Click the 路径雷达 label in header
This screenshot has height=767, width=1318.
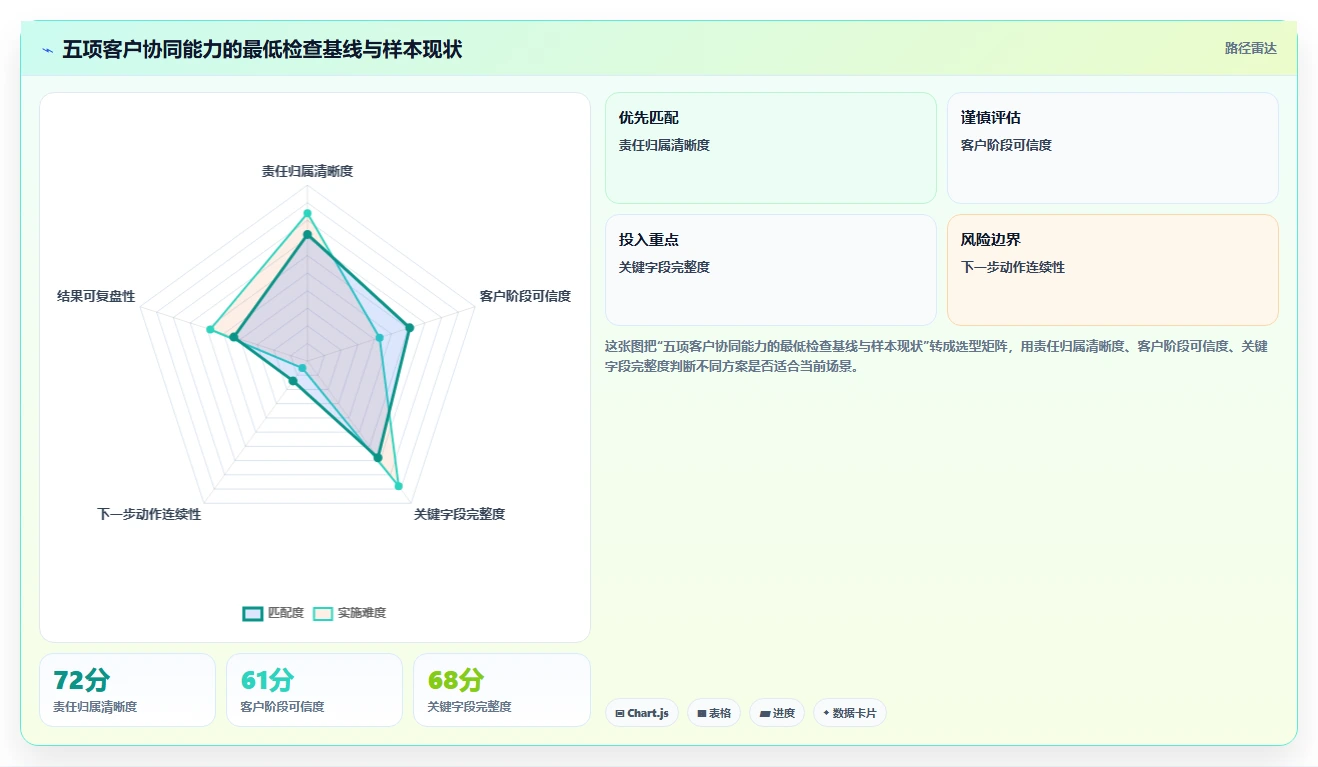click(1250, 48)
